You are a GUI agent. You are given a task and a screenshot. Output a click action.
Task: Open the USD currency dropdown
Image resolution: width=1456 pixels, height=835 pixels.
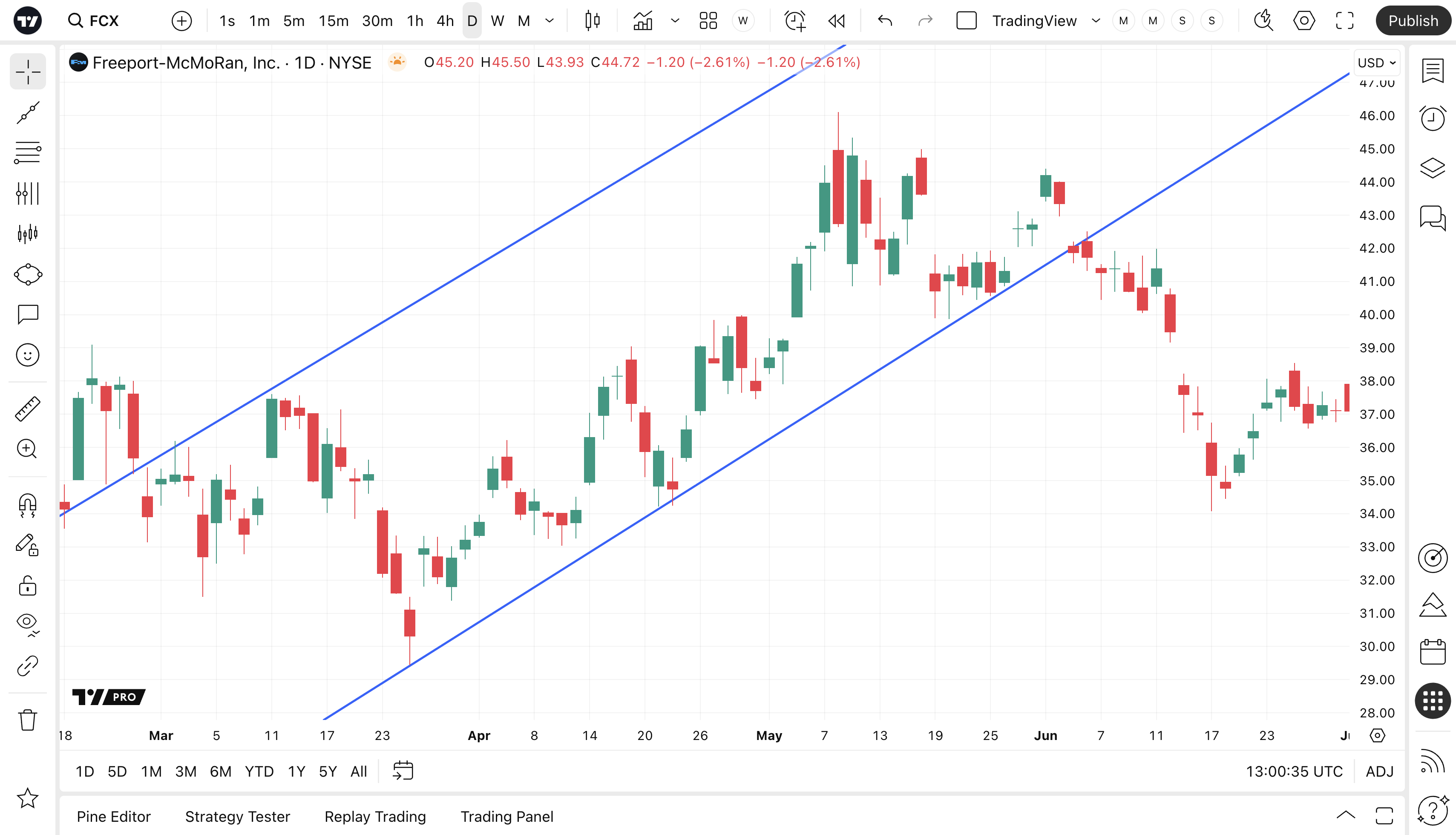[x=1376, y=63]
